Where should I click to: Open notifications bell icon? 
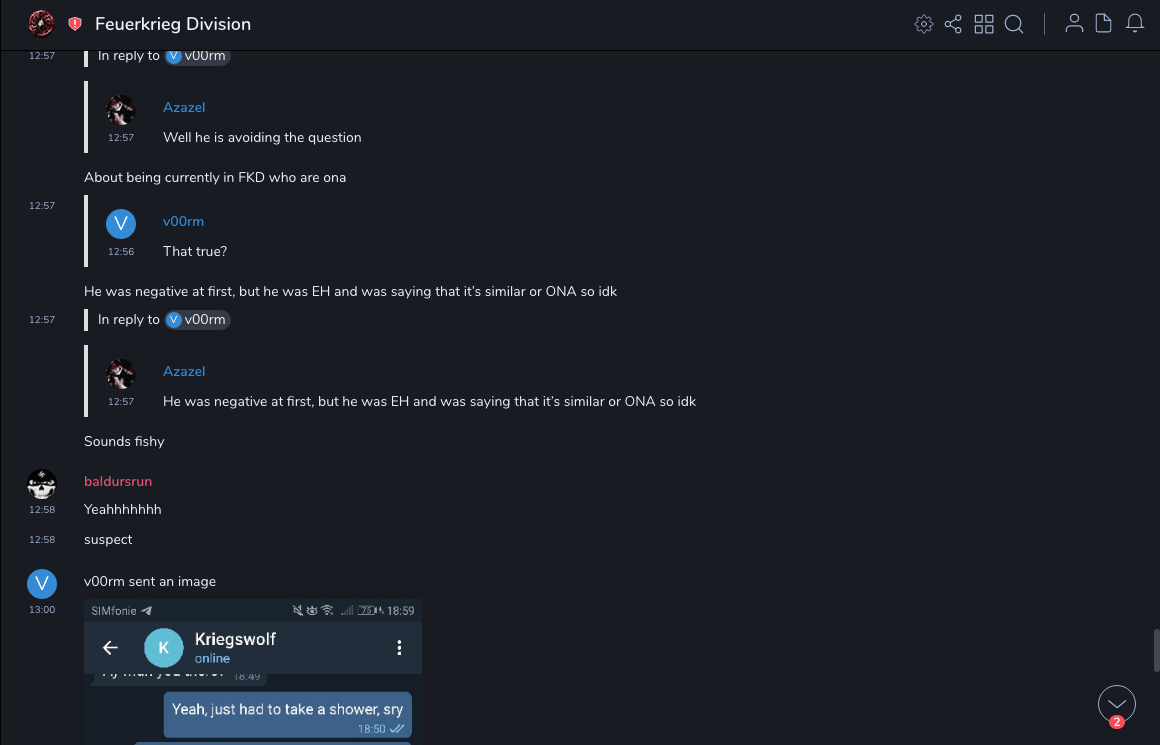(x=1135, y=24)
